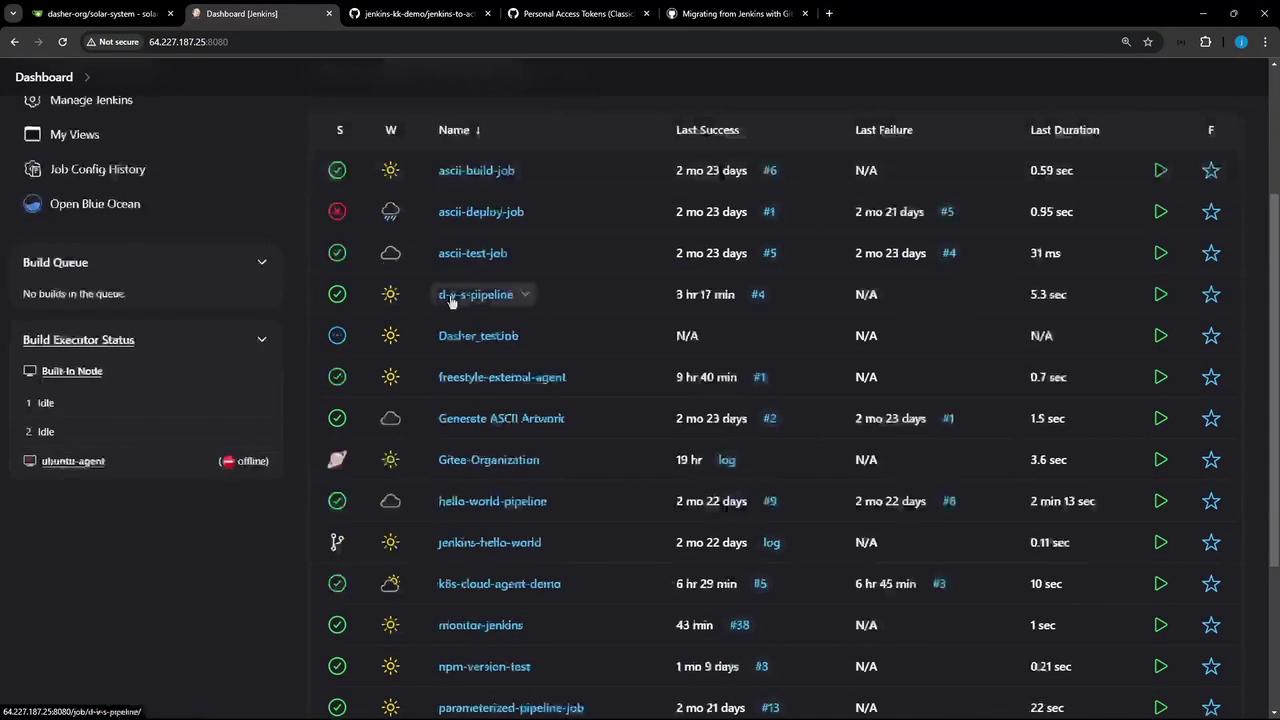The width and height of the screenshot is (1280, 720).
Task: Toggle favorite star for ascii-deploy-job
Action: click(1211, 212)
